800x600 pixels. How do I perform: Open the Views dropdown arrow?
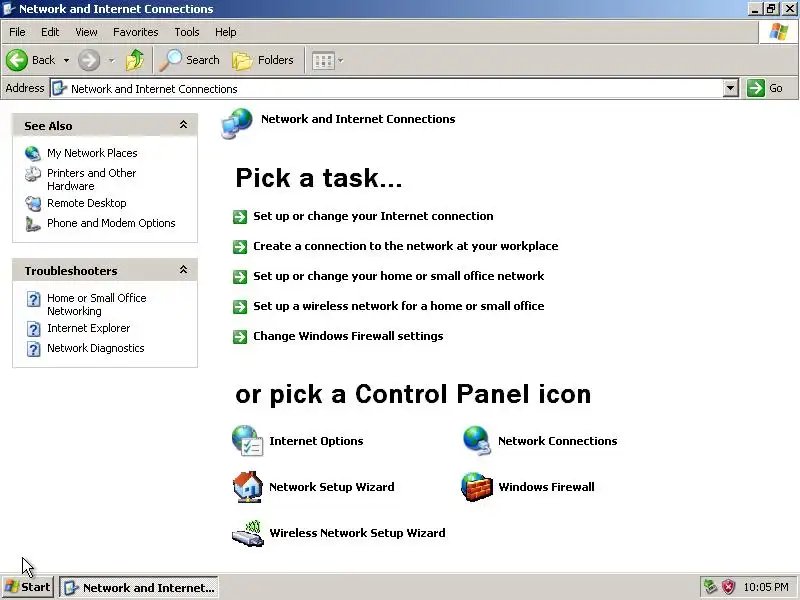click(341, 61)
